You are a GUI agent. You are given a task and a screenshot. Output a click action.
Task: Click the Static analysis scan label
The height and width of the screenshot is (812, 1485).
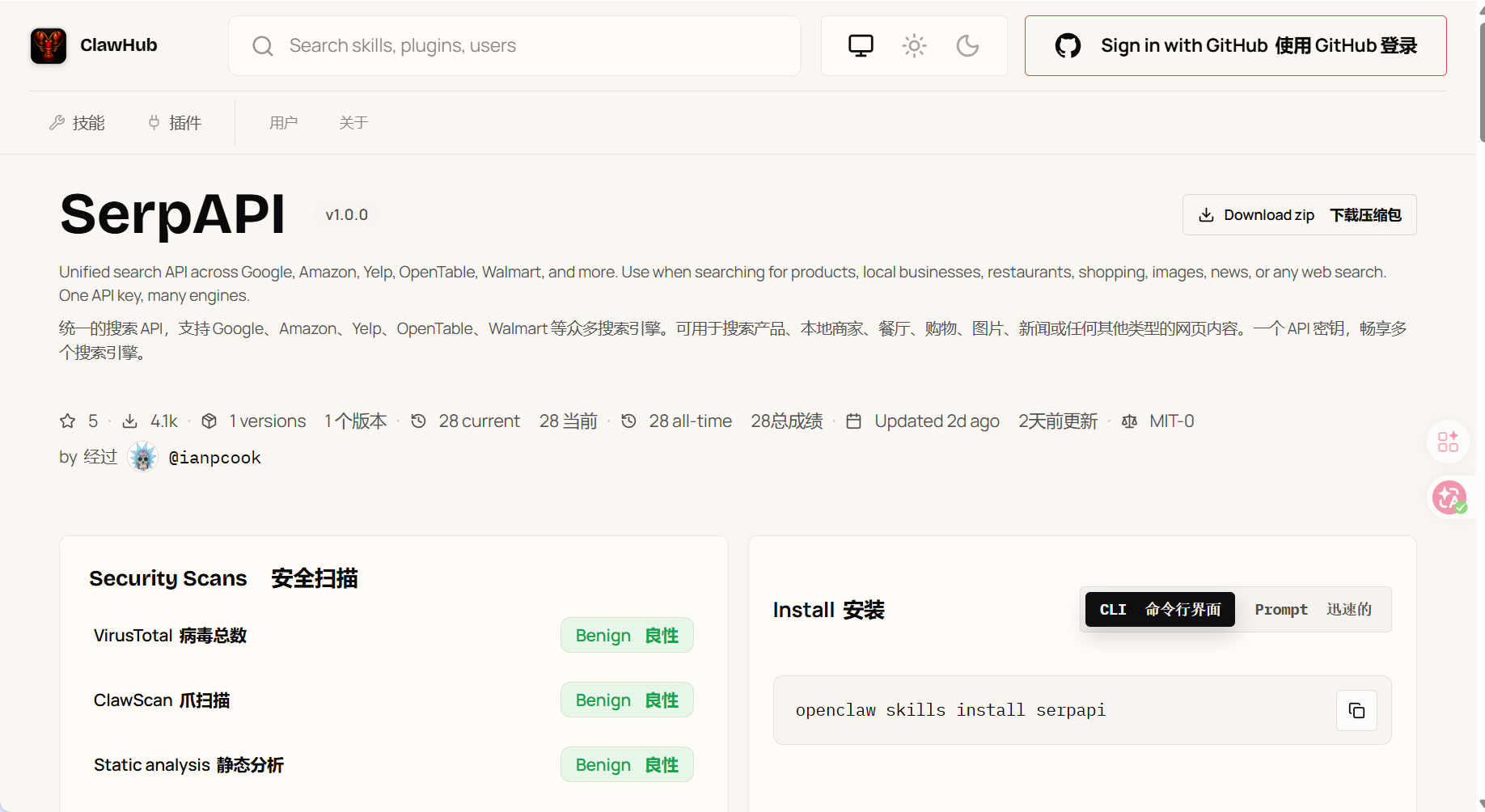pos(188,765)
